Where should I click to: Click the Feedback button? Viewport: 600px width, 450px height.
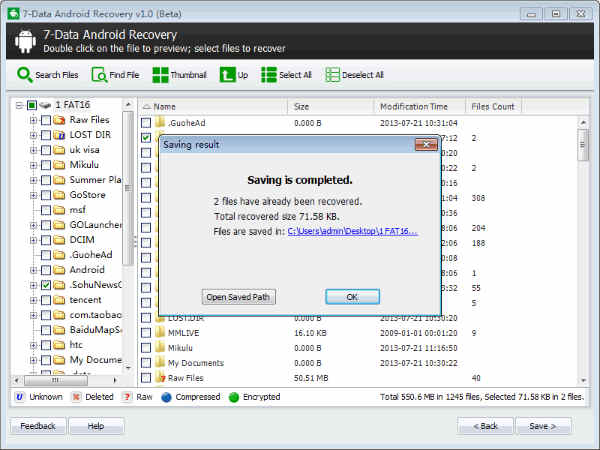(x=38, y=426)
